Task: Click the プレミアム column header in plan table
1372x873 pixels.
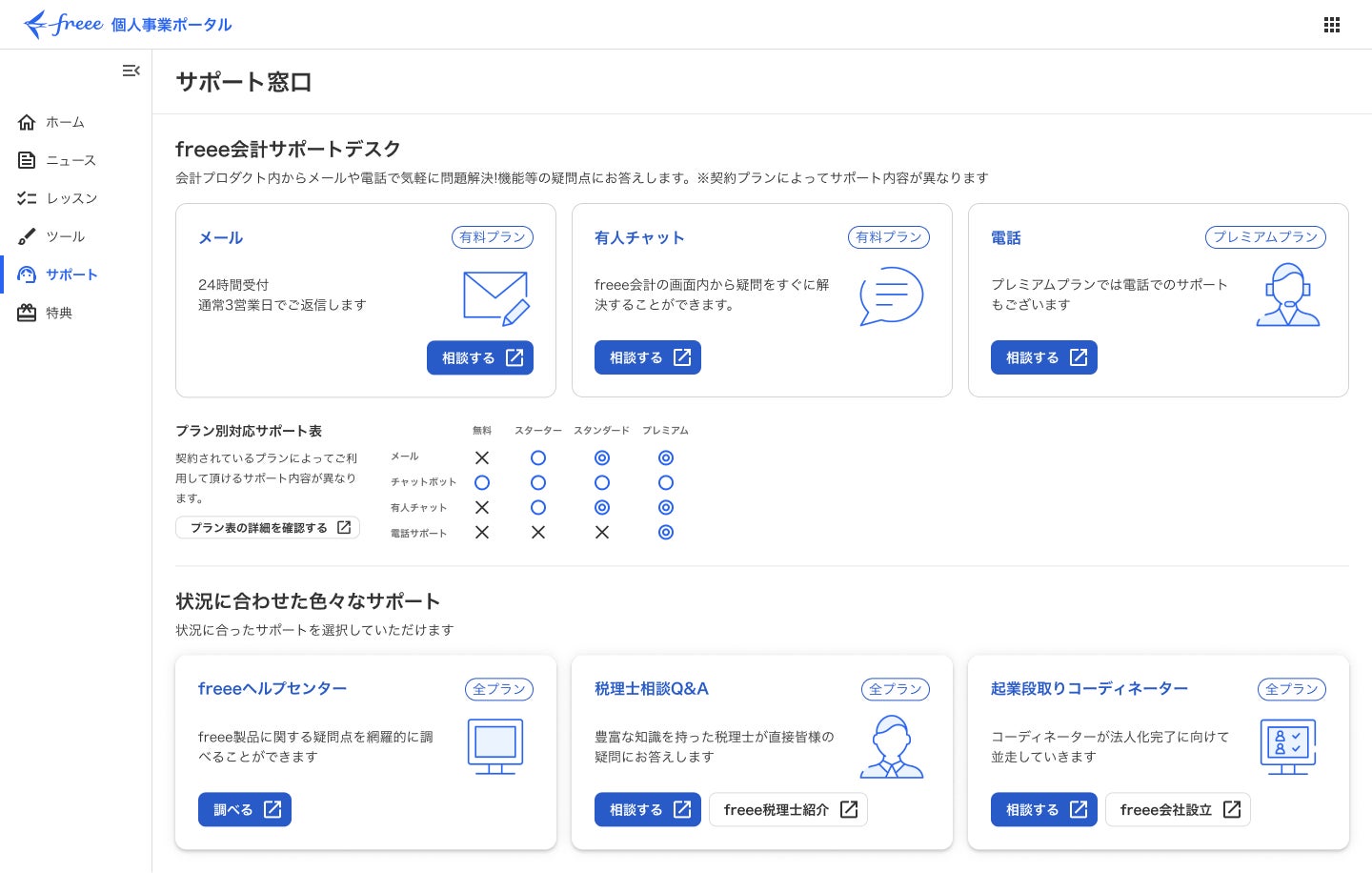Action: point(665,431)
